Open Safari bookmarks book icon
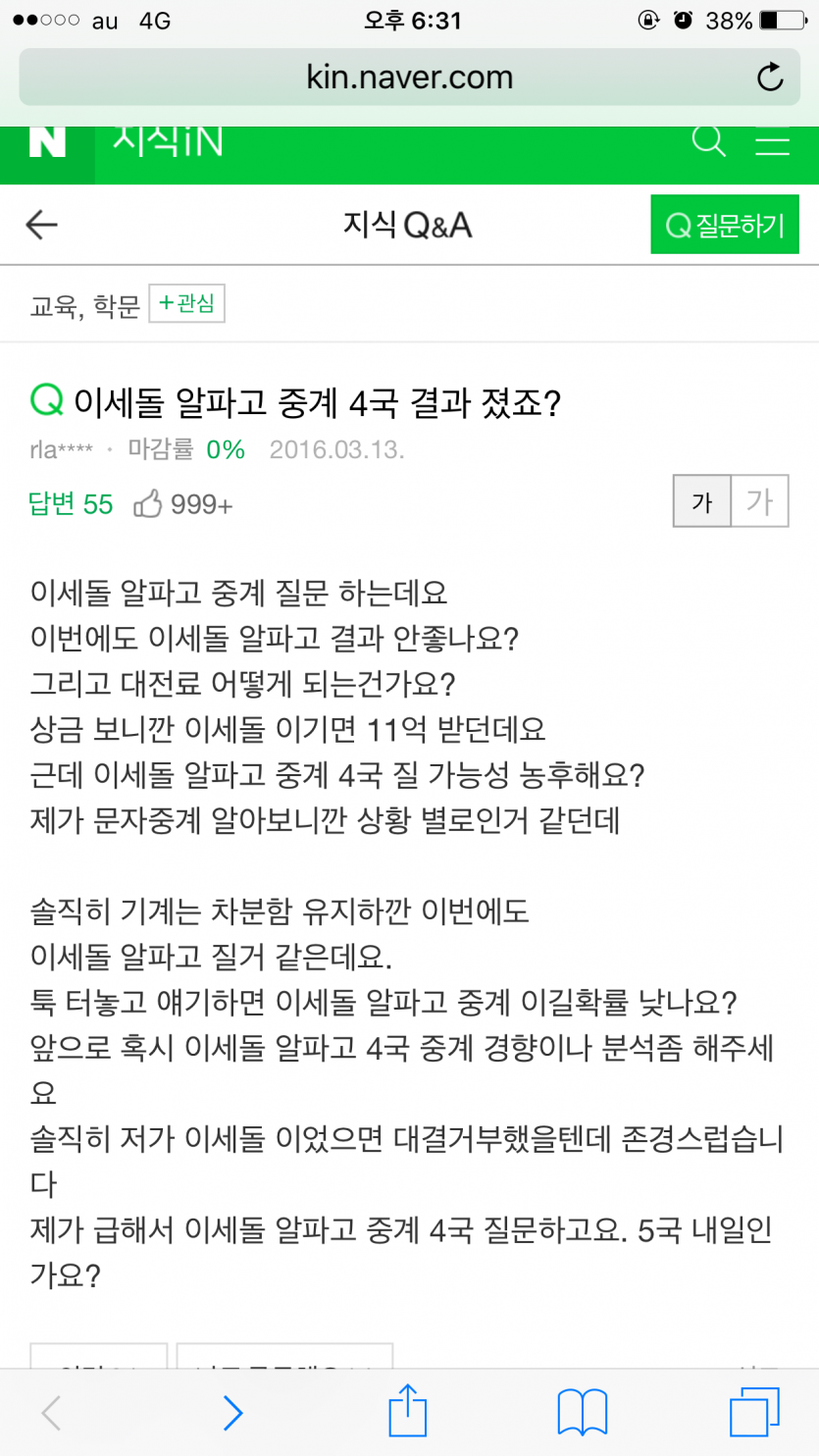The width and height of the screenshot is (819, 1456). pyautogui.click(x=583, y=1414)
